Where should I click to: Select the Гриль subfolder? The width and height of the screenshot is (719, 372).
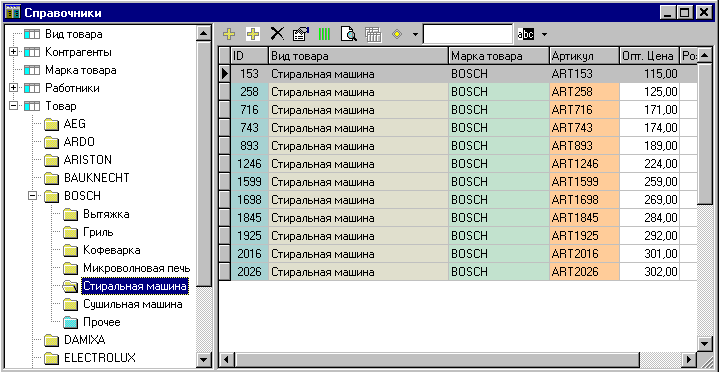(98, 232)
